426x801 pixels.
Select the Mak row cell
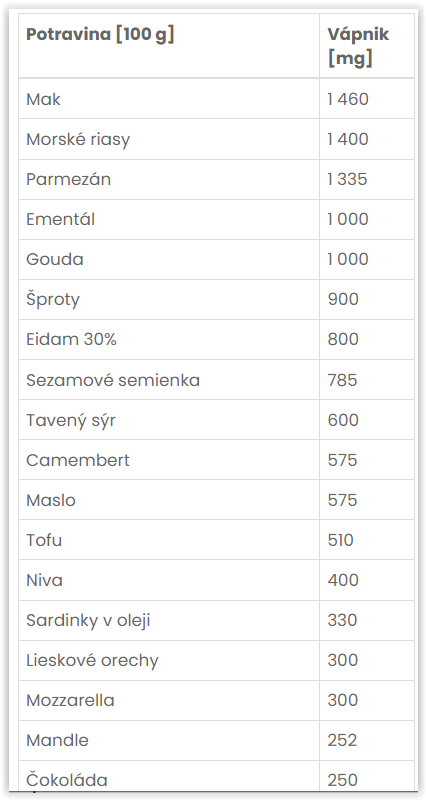[x=169, y=99]
